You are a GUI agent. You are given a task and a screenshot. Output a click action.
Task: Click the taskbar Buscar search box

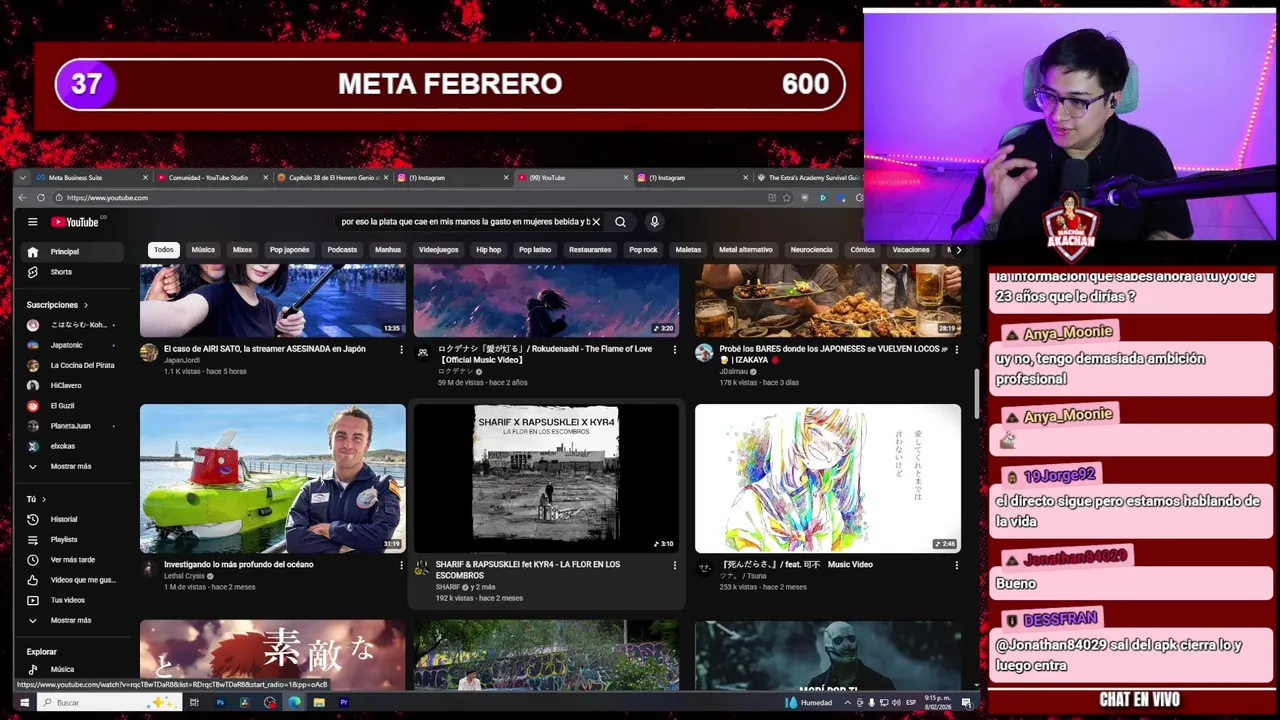[x=110, y=703]
